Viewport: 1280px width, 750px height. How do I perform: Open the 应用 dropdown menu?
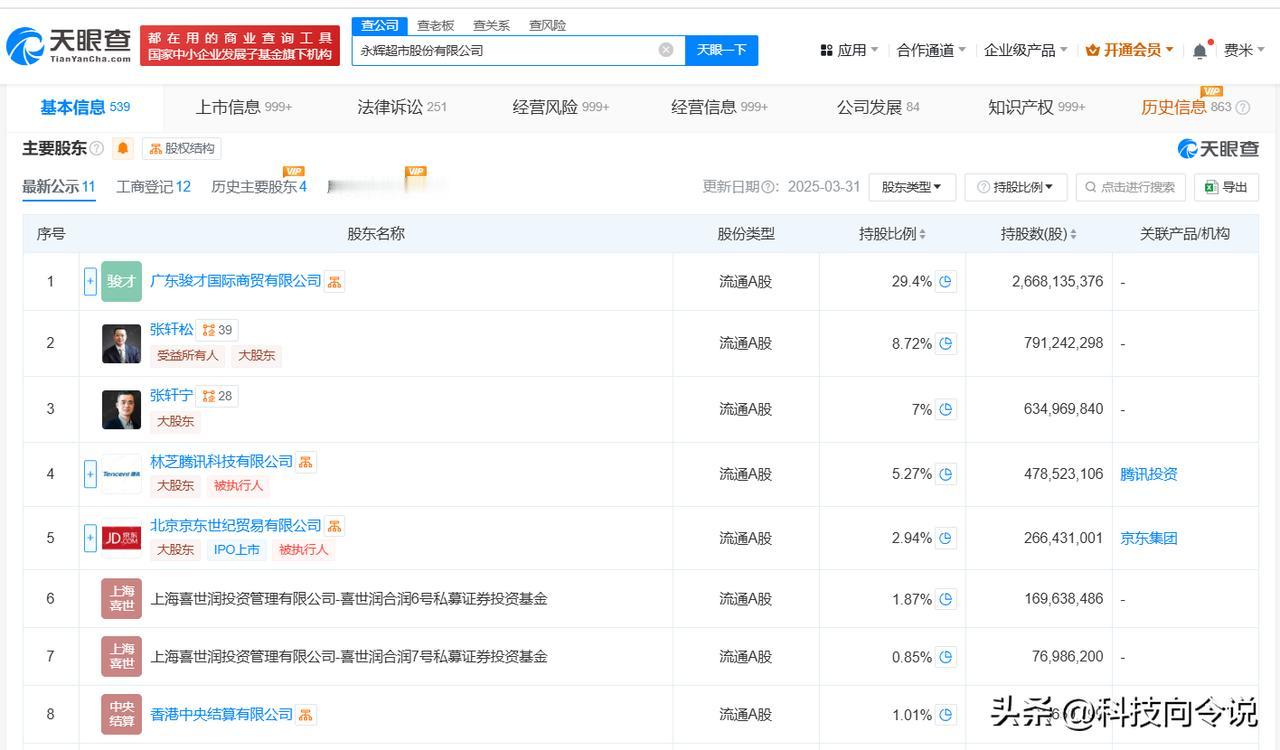(849, 50)
